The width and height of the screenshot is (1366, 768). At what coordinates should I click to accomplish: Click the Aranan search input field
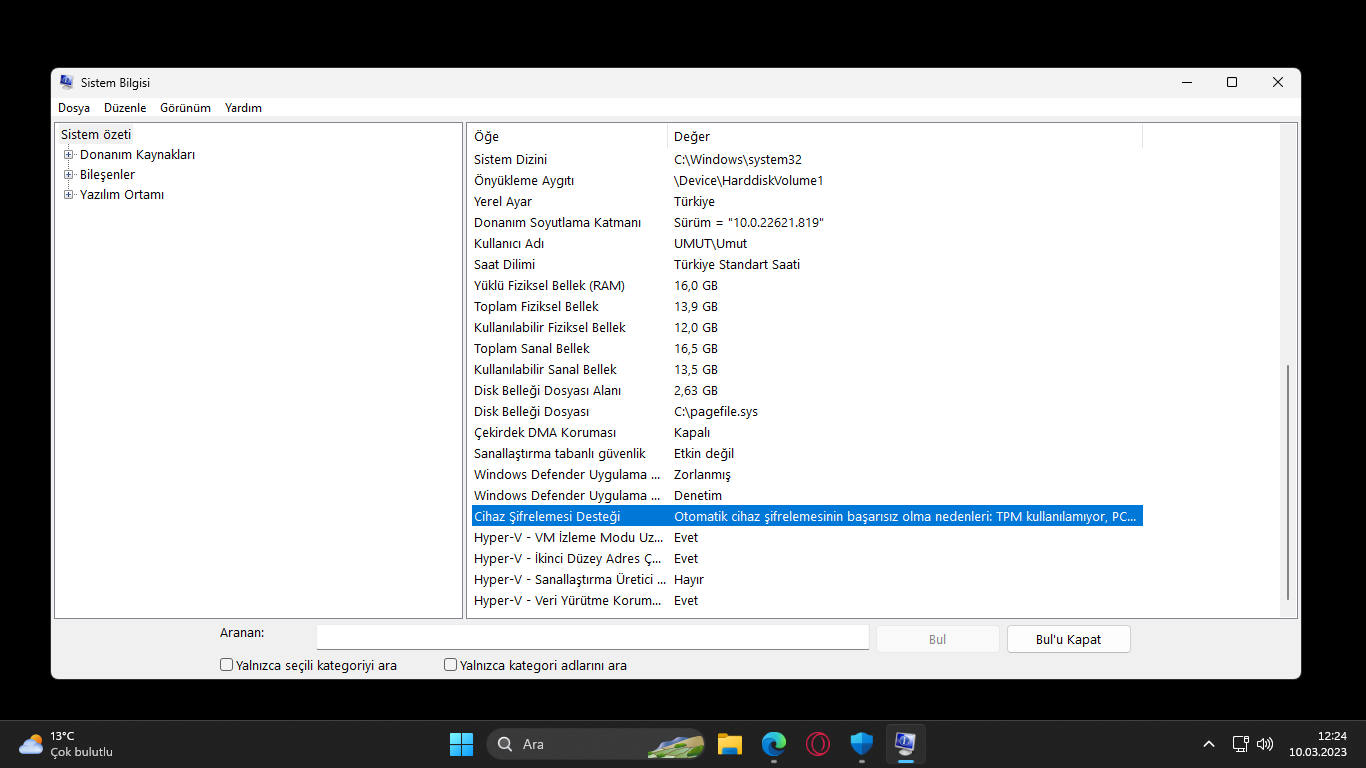click(x=593, y=637)
